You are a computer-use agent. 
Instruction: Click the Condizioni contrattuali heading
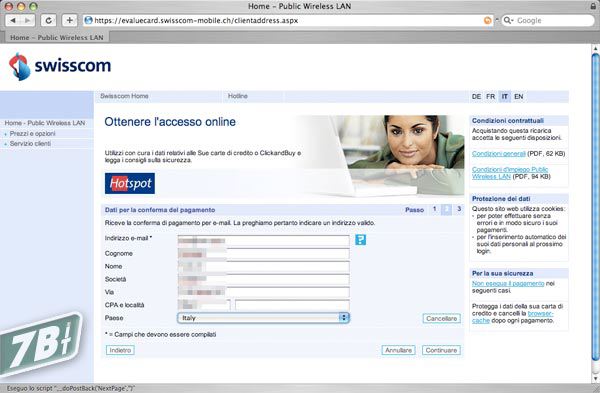508,121
